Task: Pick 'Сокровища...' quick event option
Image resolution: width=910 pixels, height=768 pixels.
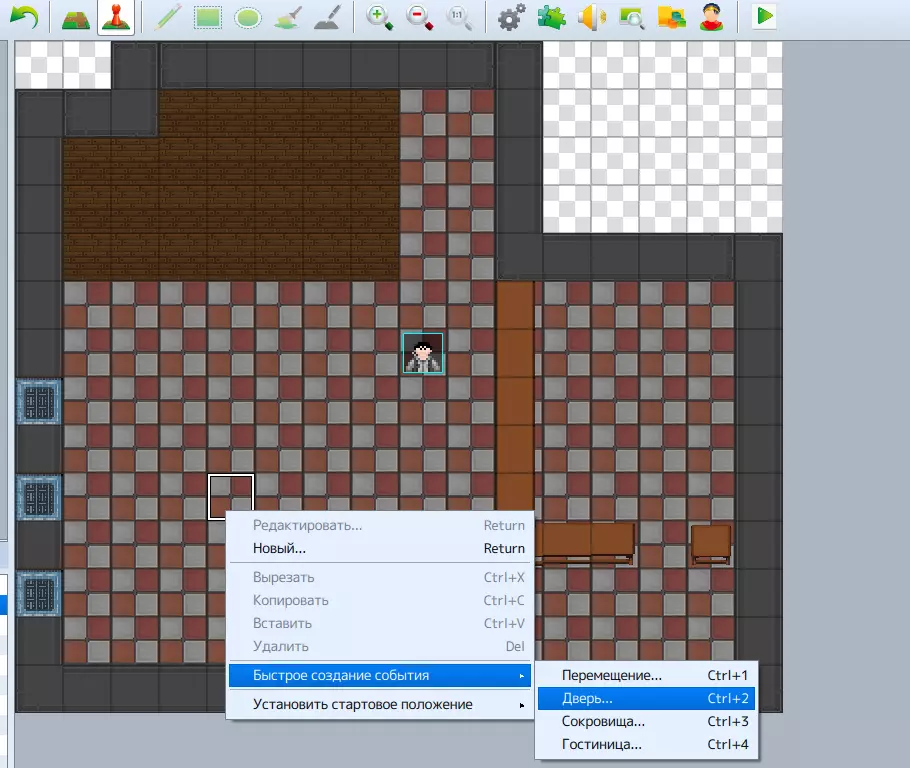Action: coord(603,721)
